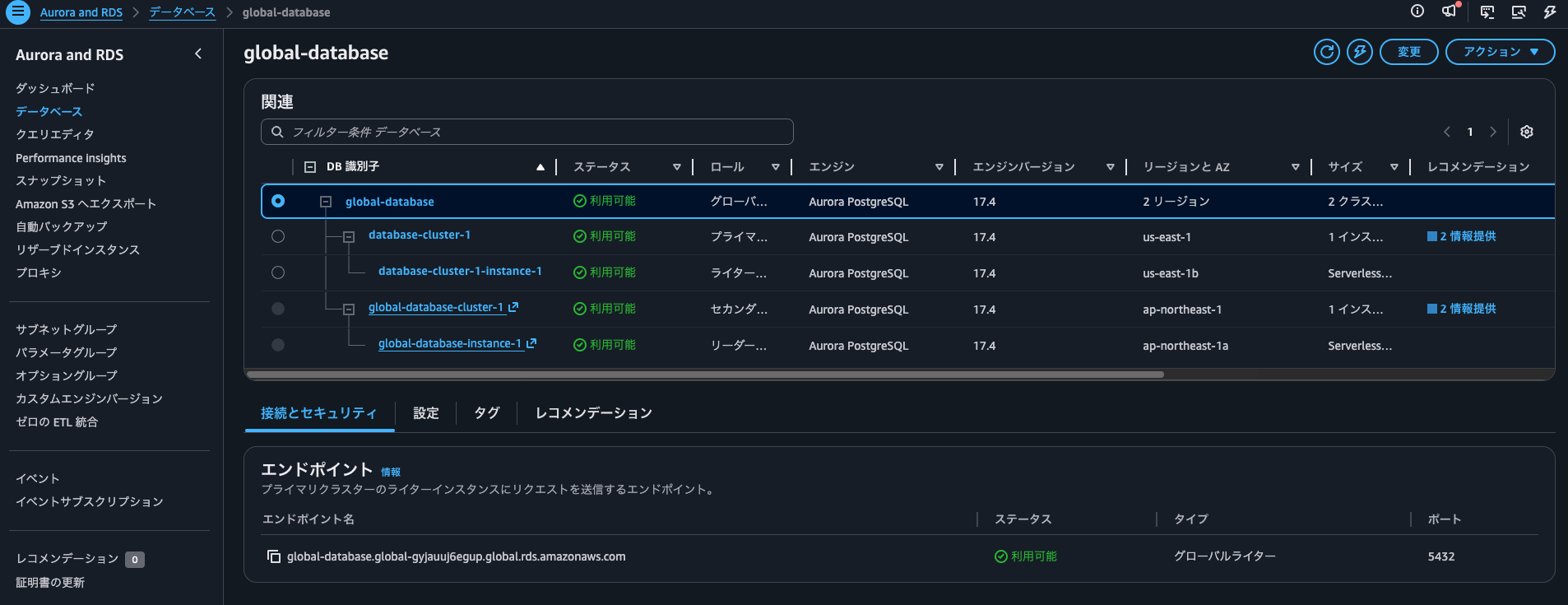This screenshot has height=605, width=1568.
Task: Click データベース breadcrumb link
Action: point(182,12)
